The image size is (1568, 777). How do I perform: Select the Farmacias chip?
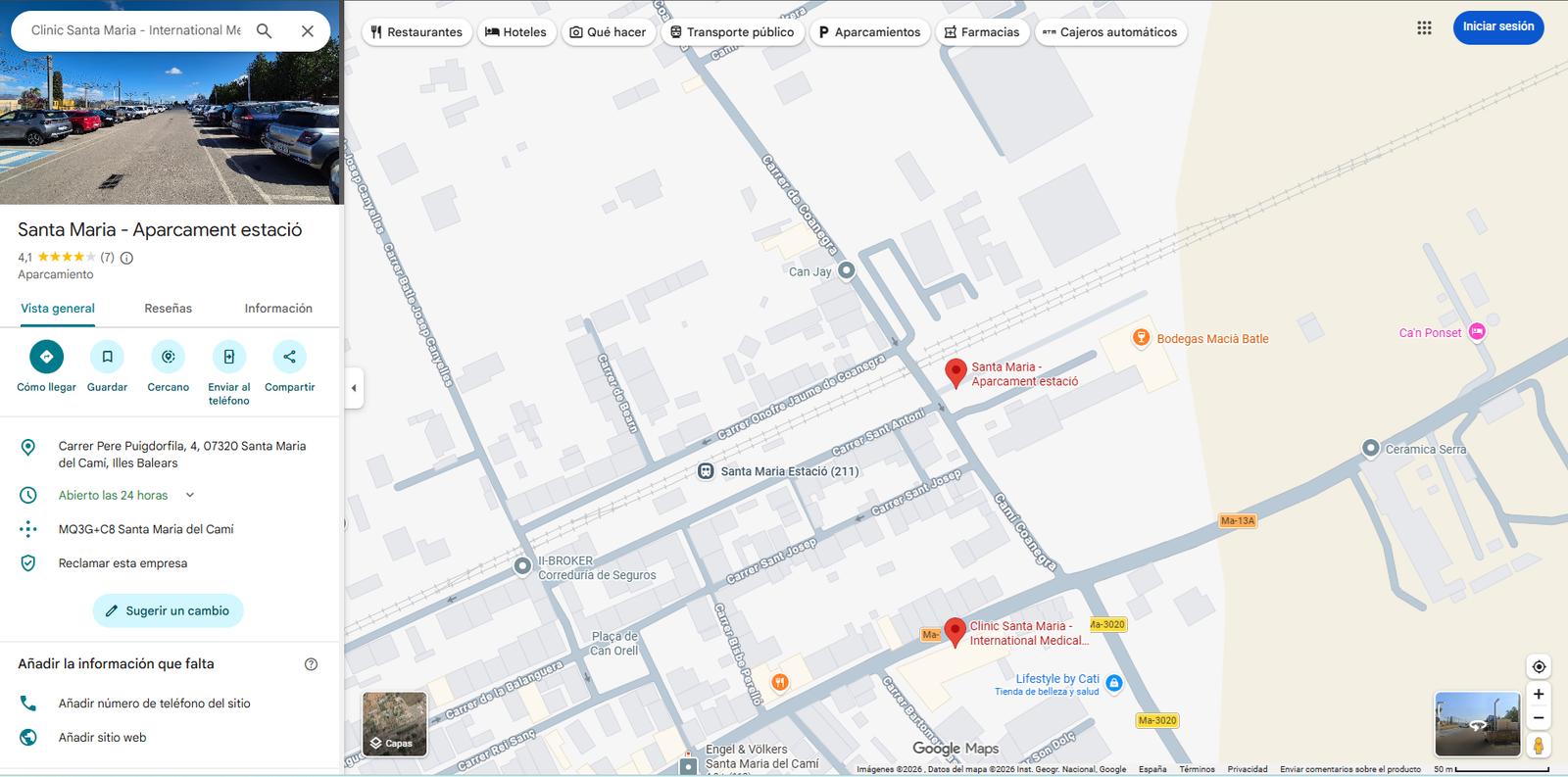pos(982,32)
